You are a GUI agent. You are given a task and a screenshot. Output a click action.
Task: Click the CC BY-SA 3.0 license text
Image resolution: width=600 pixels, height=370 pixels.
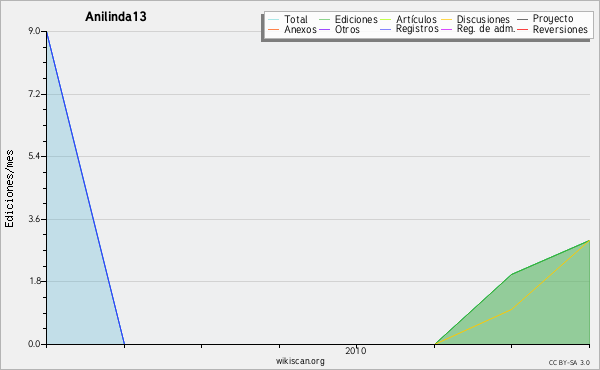pos(569,363)
